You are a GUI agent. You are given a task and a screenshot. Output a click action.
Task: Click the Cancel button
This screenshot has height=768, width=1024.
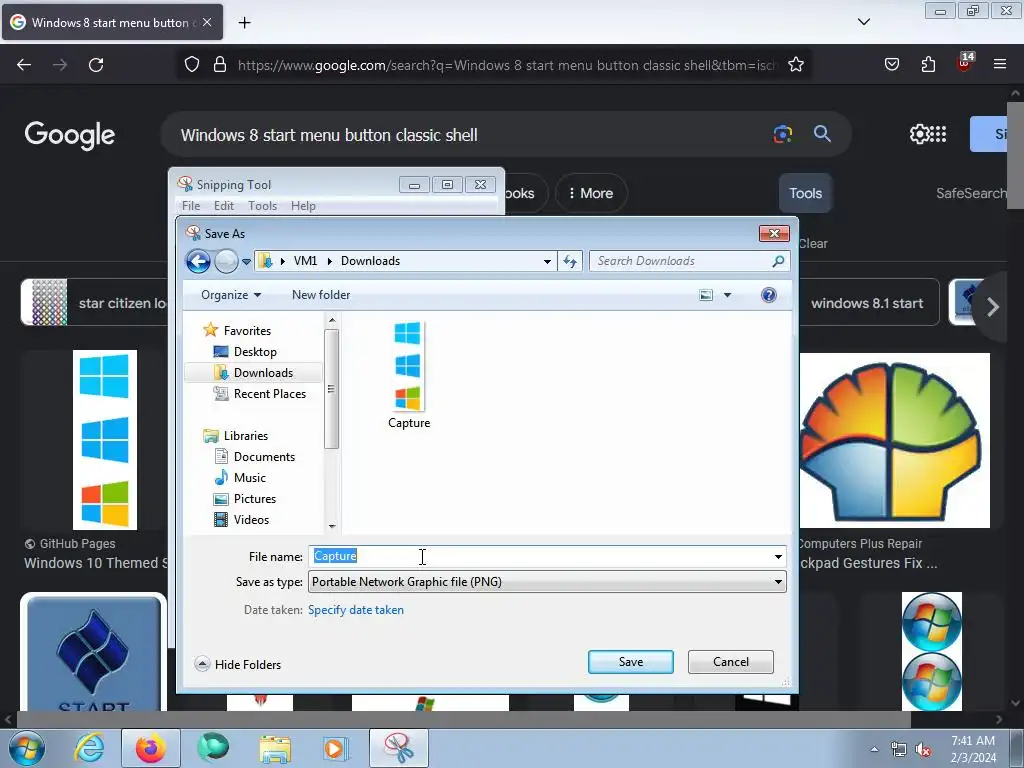point(730,662)
